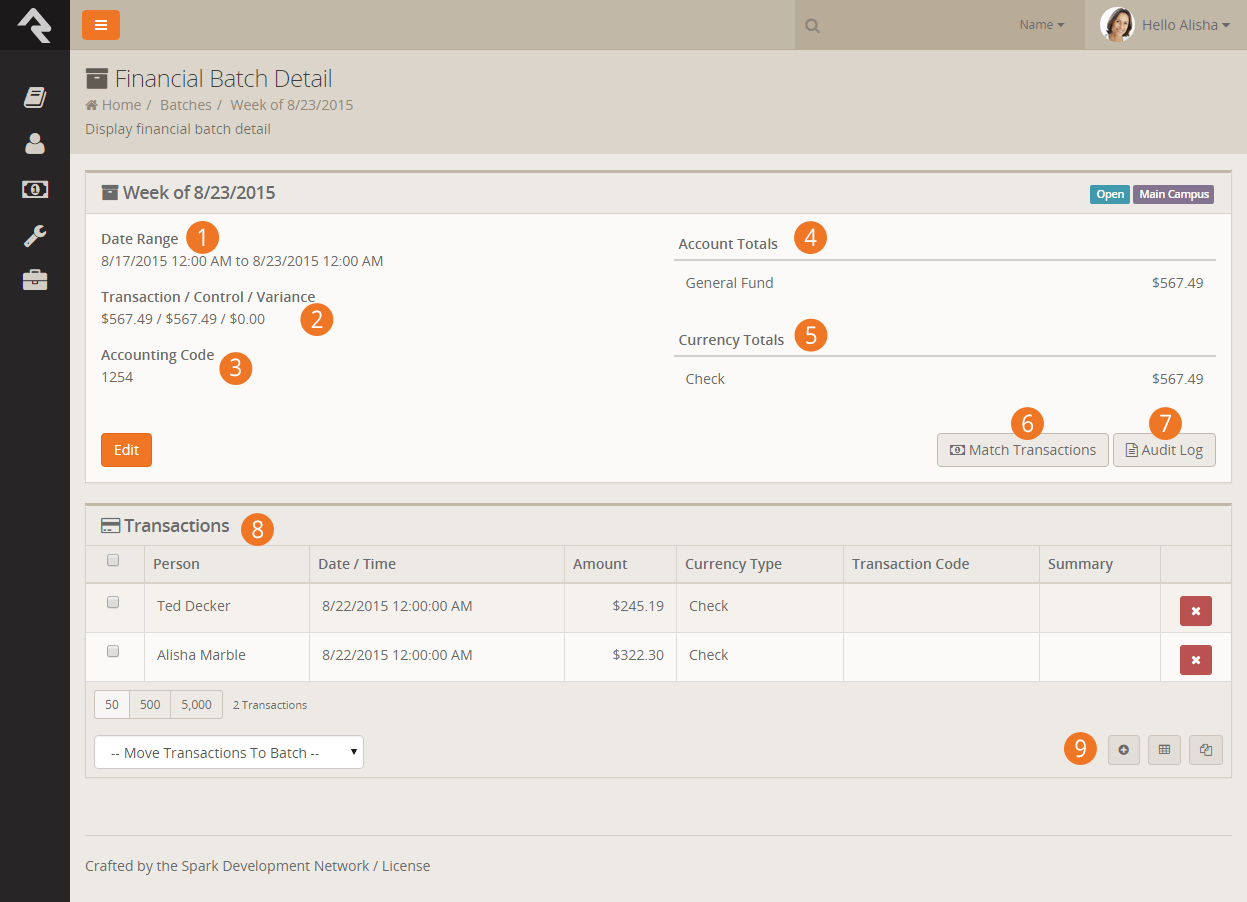Screen dimensions: 1247x902
Task: Open the book icon in sidebar
Action: click(35, 97)
